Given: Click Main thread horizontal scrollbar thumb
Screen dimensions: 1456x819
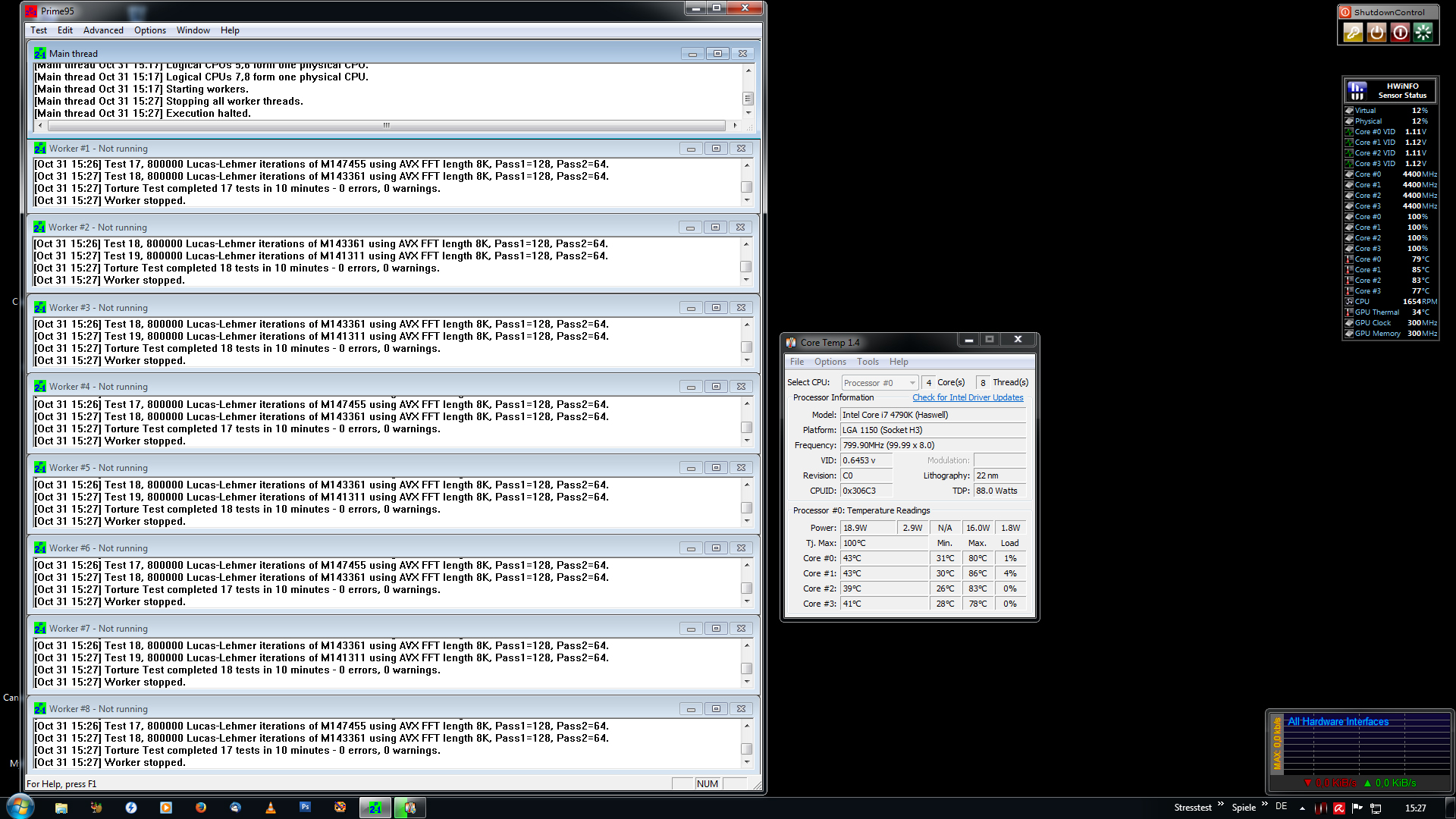Looking at the screenshot, I should 386,125.
